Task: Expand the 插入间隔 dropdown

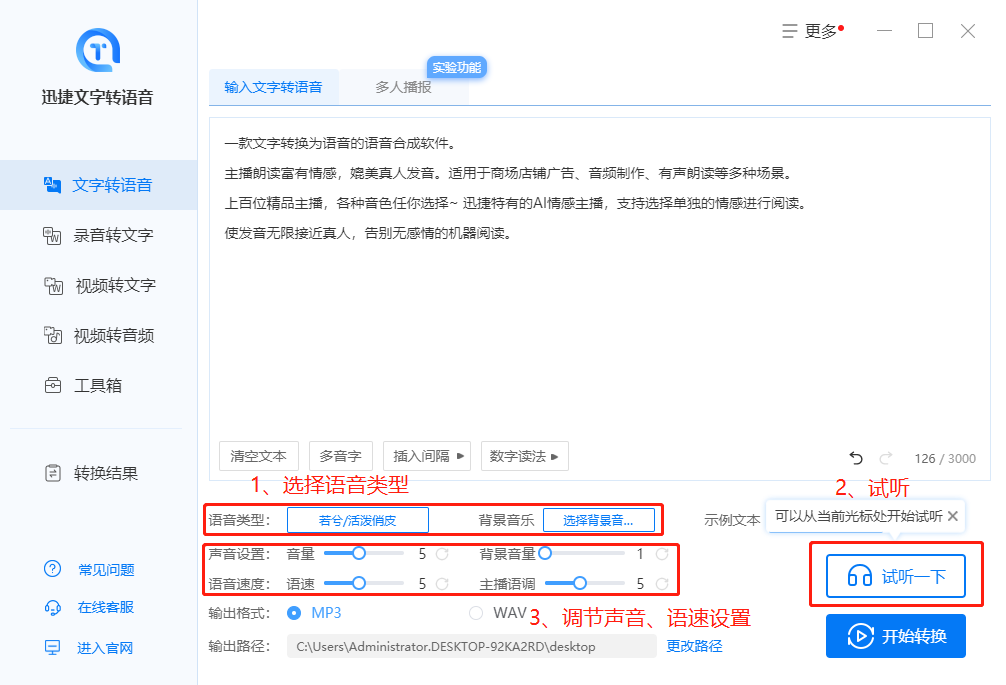Action: coord(427,456)
